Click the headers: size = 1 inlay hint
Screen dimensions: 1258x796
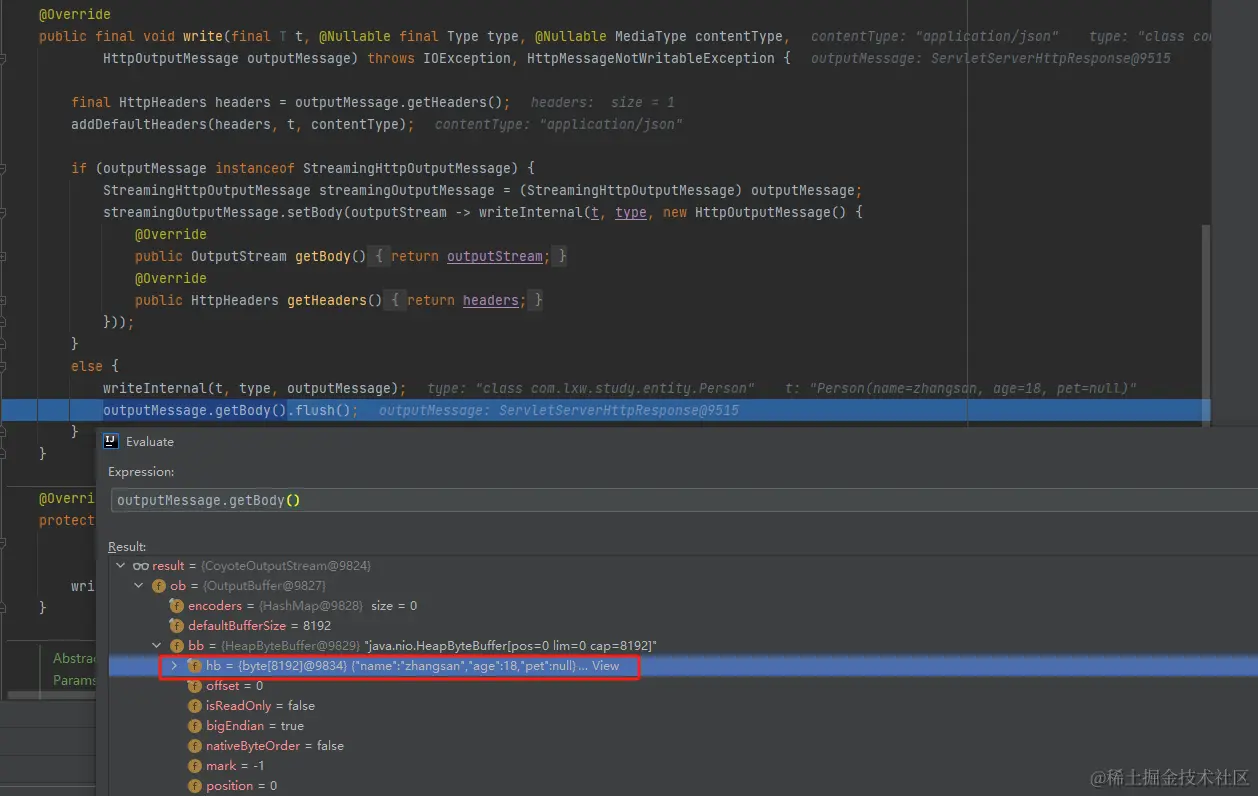click(602, 102)
